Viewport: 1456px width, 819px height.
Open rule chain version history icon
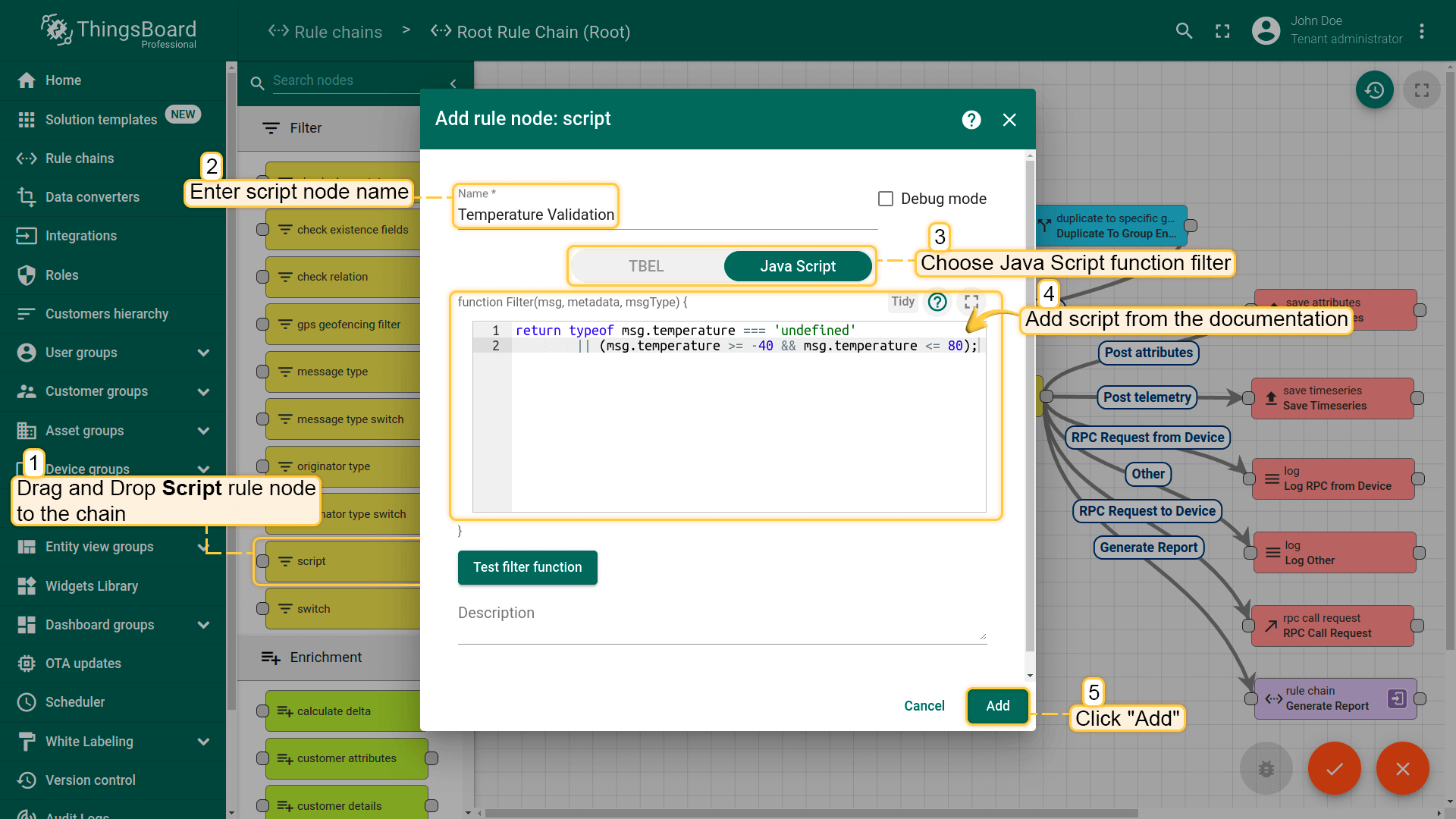click(1374, 90)
